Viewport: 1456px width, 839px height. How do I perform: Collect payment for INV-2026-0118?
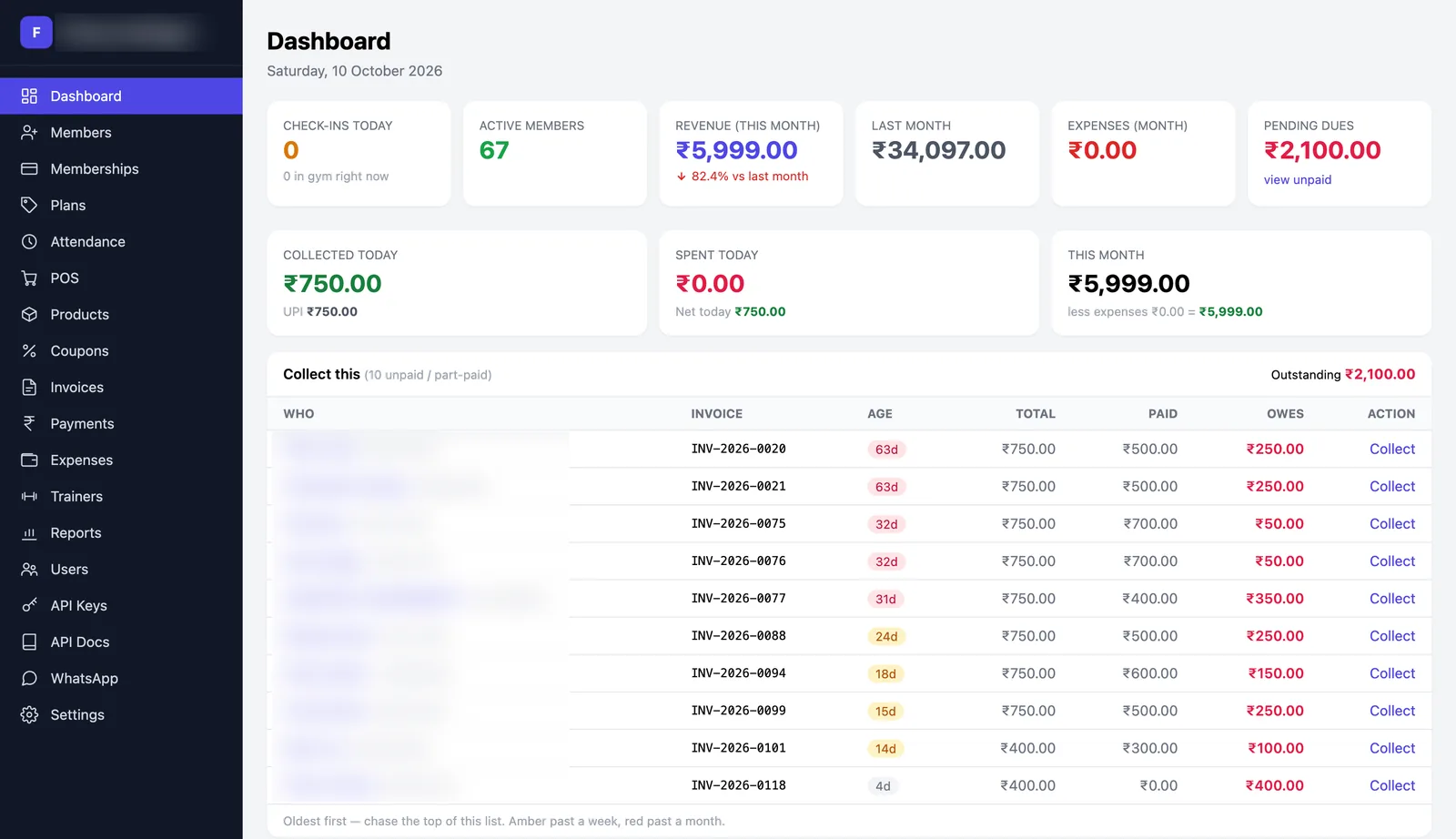coord(1392,785)
